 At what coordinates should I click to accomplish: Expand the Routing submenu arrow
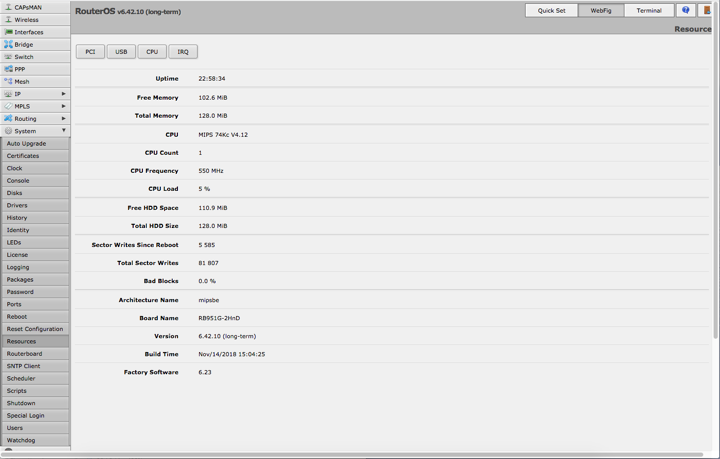[x=63, y=118]
